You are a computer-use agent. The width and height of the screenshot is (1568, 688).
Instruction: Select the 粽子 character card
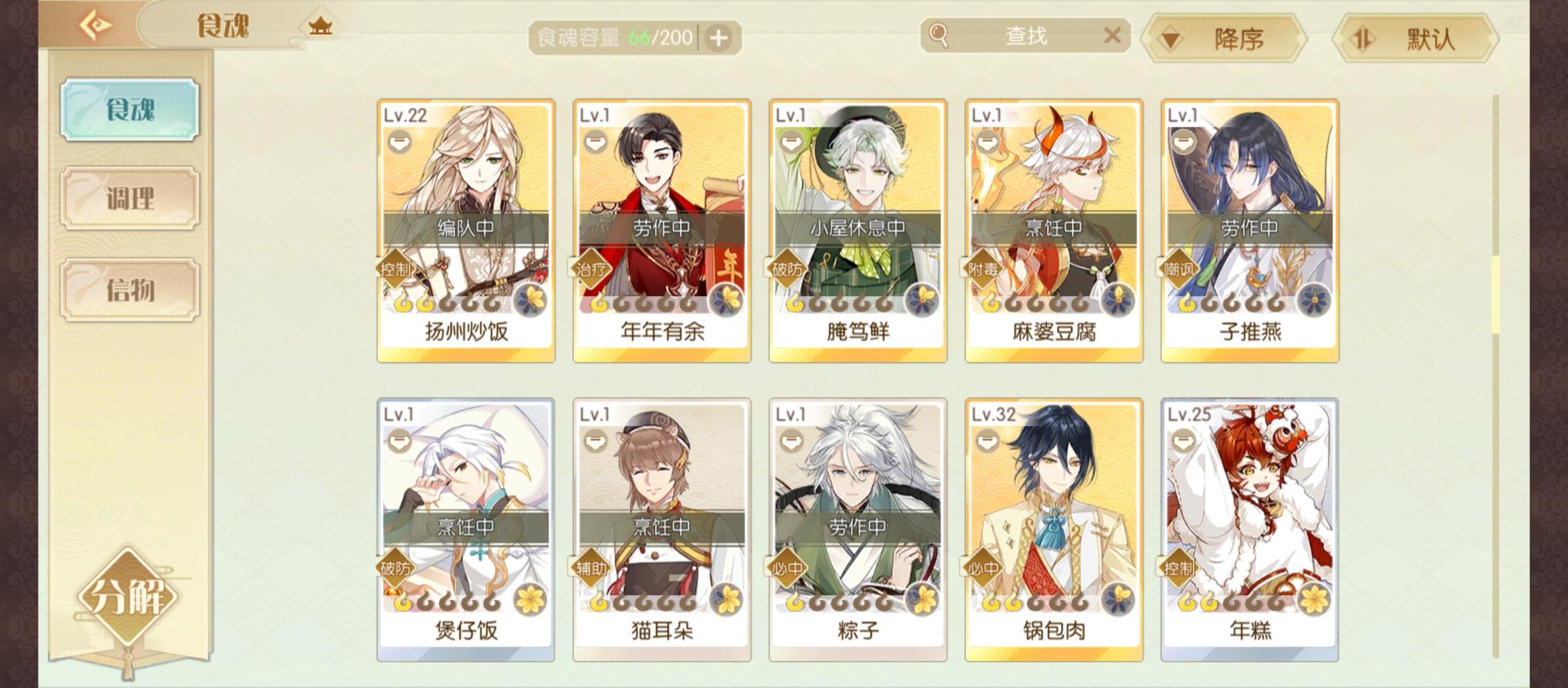(x=858, y=530)
